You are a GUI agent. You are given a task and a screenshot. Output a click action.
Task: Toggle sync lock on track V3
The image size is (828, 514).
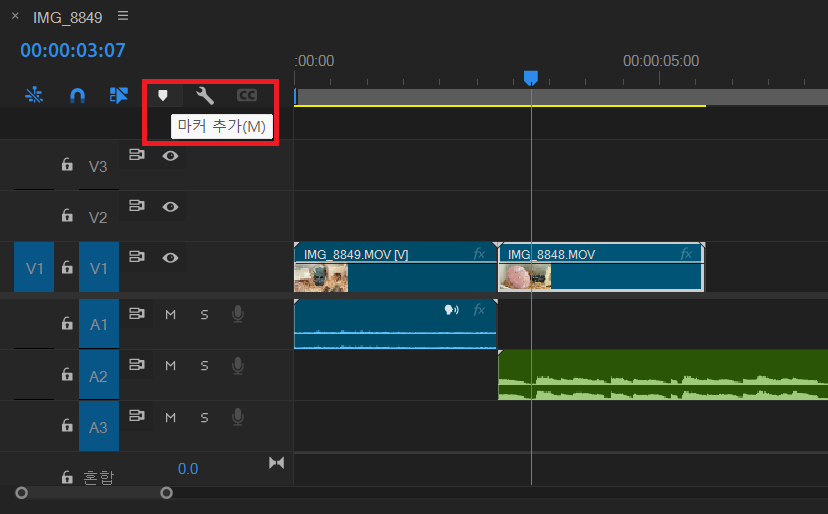[x=137, y=155]
